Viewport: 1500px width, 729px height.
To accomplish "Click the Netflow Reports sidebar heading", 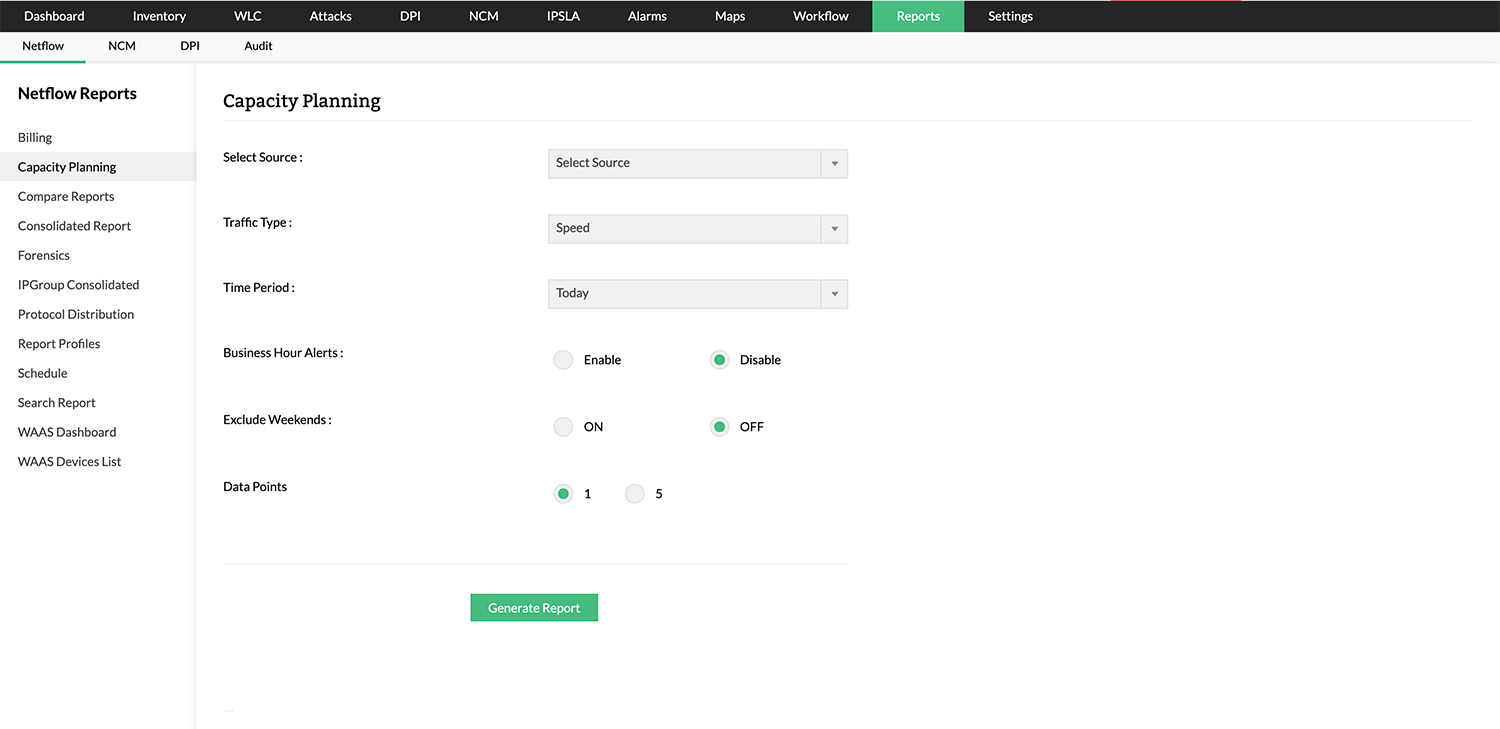I will (x=77, y=94).
